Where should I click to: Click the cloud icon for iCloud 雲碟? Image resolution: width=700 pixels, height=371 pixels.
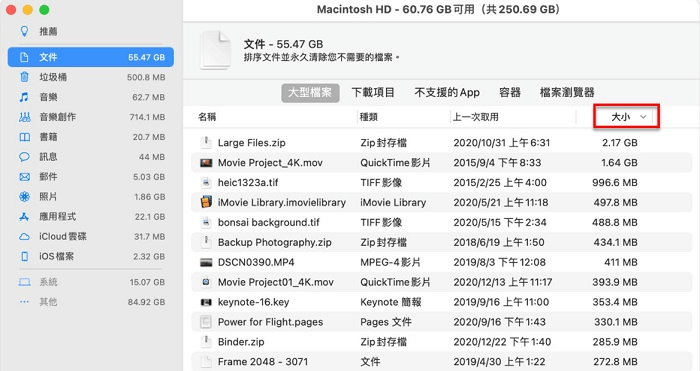(25, 237)
